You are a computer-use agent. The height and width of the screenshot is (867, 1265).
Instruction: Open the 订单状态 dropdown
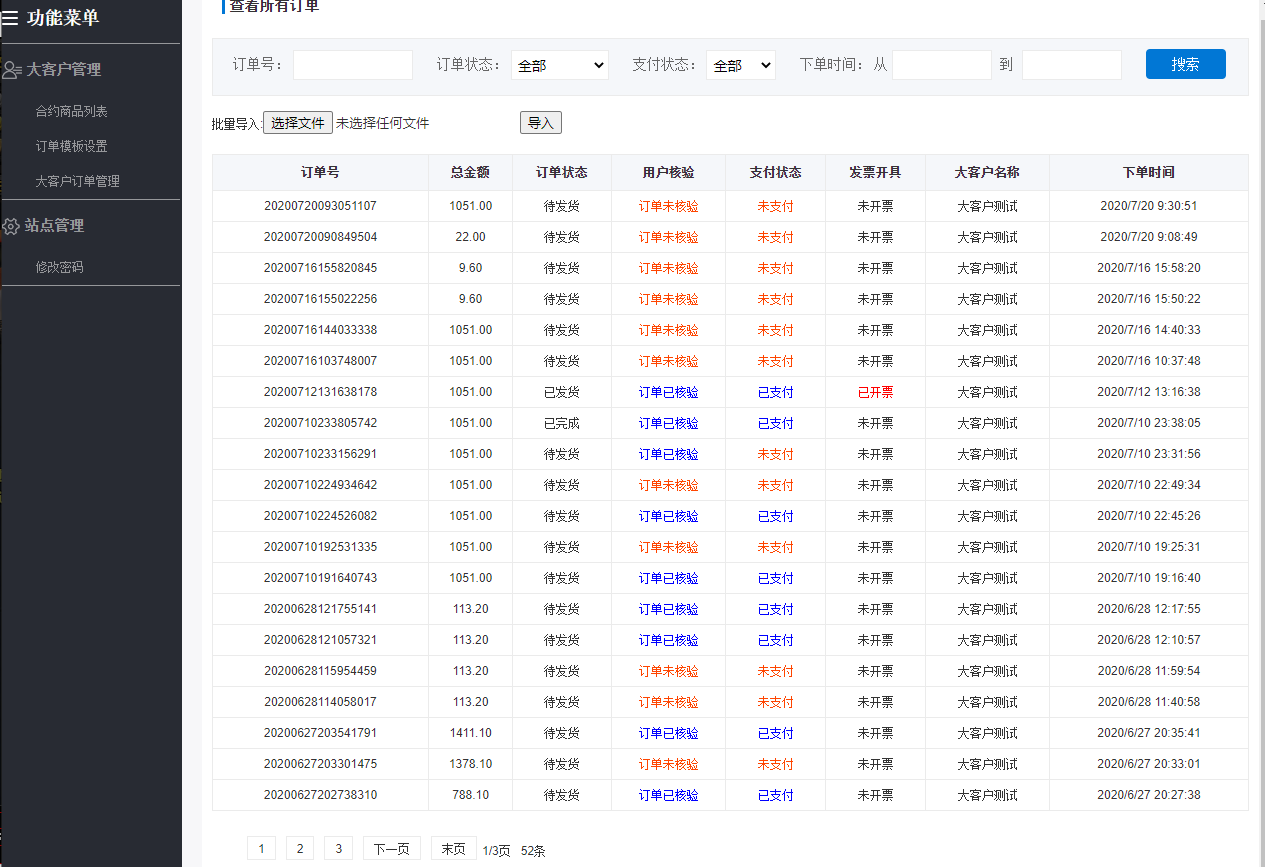point(560,65)
